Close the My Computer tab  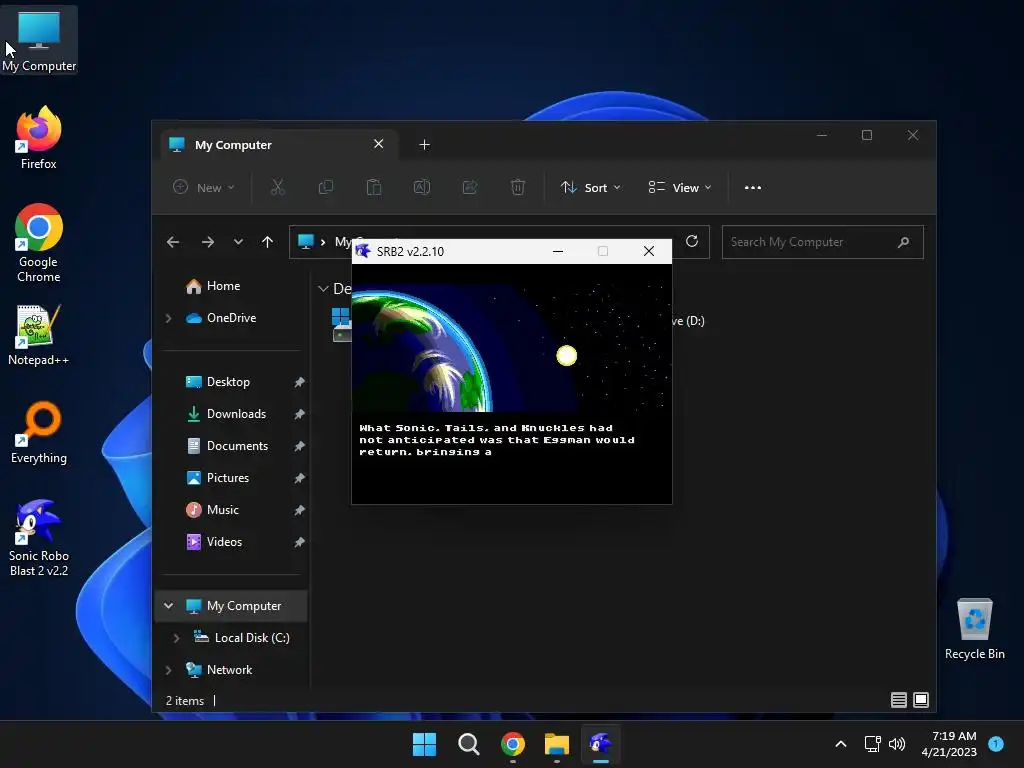tap(378, 144)
